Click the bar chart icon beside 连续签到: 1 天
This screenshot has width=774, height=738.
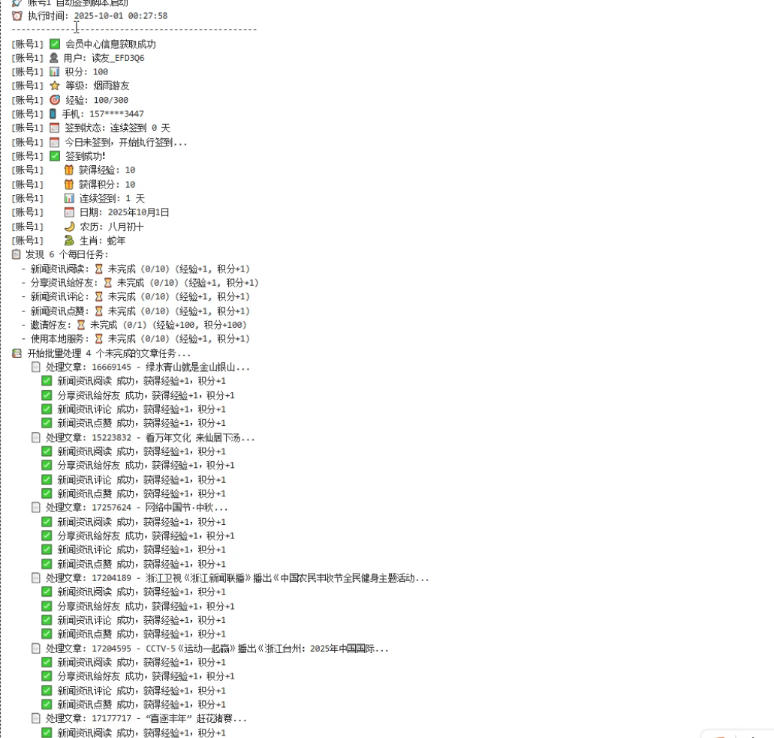point(69,198)
